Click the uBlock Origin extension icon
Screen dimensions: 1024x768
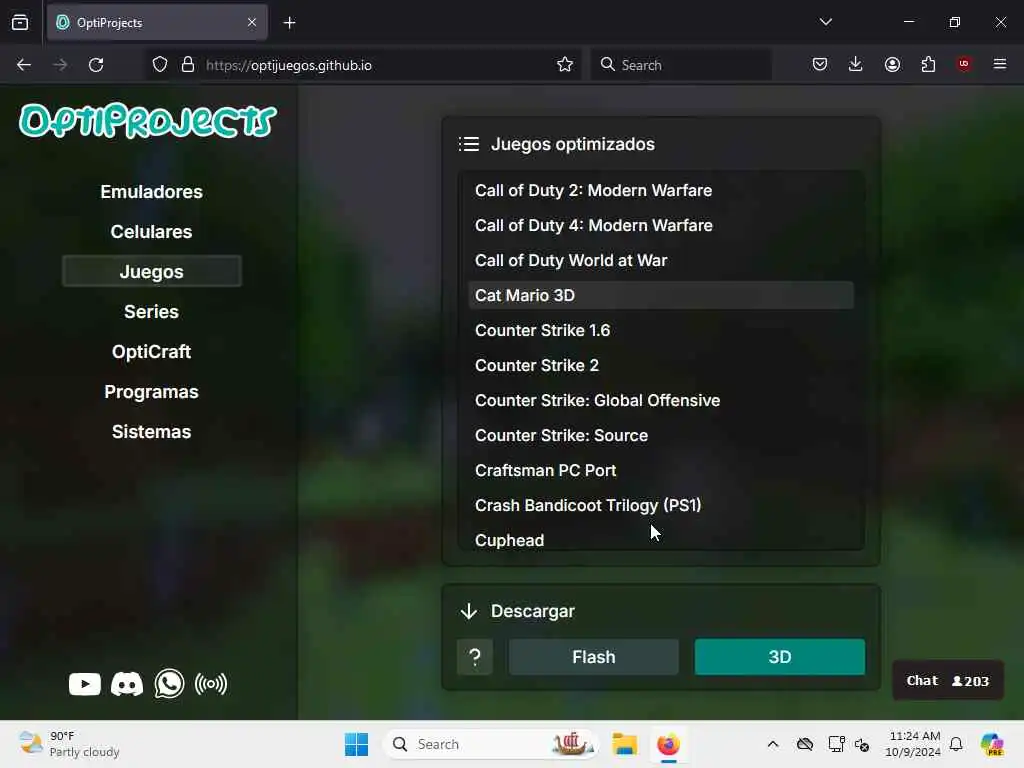[964, 64]
